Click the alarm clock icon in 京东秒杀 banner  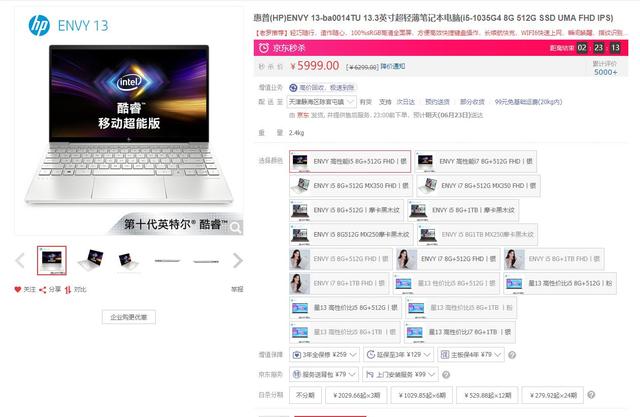click(264, 48)
